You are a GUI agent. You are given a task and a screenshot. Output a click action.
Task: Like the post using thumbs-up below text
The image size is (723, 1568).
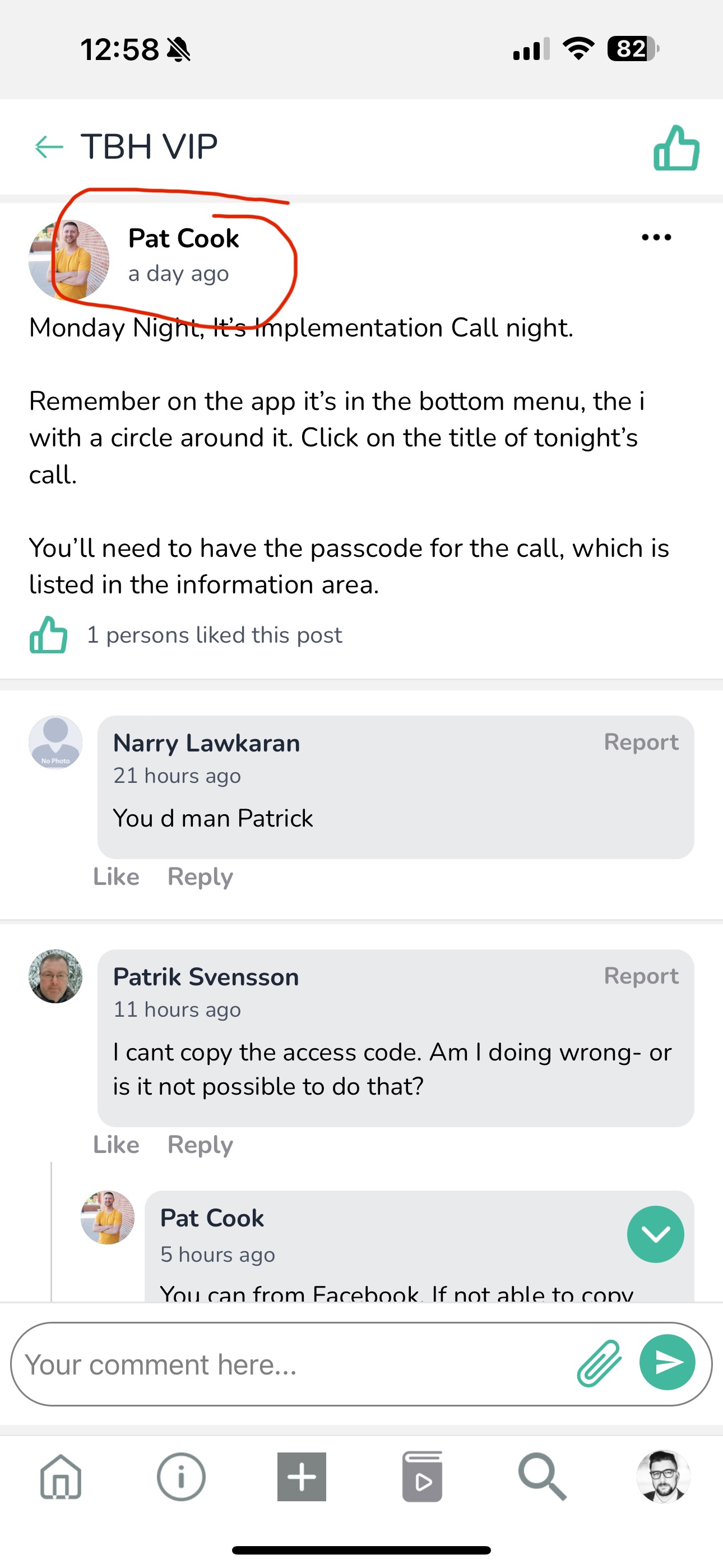pos(49,635)
